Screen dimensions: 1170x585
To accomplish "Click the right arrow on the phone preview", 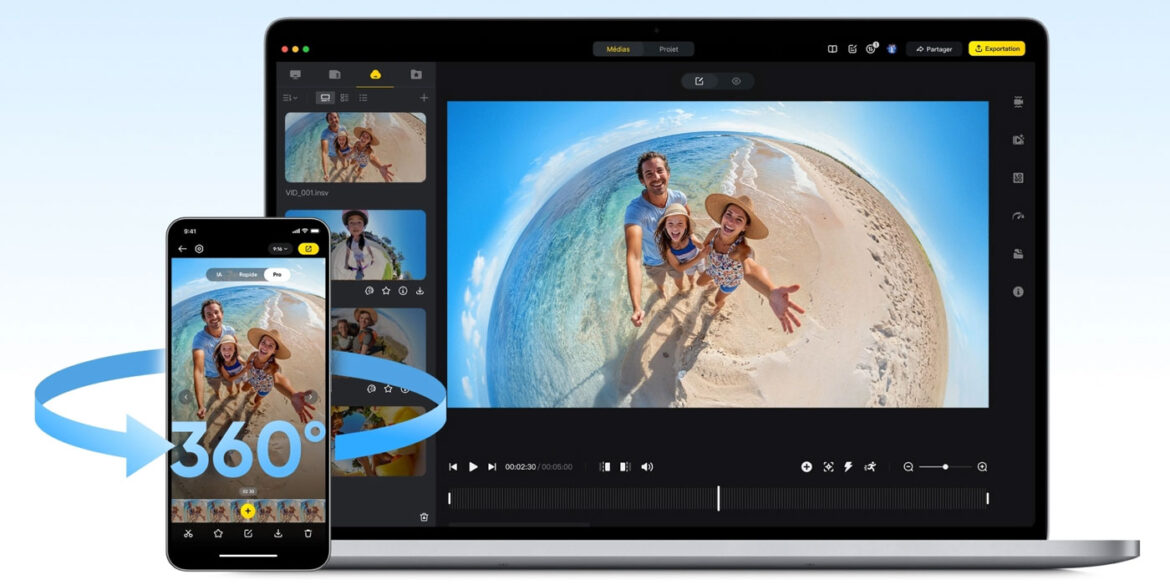I will tap(311, 397).
